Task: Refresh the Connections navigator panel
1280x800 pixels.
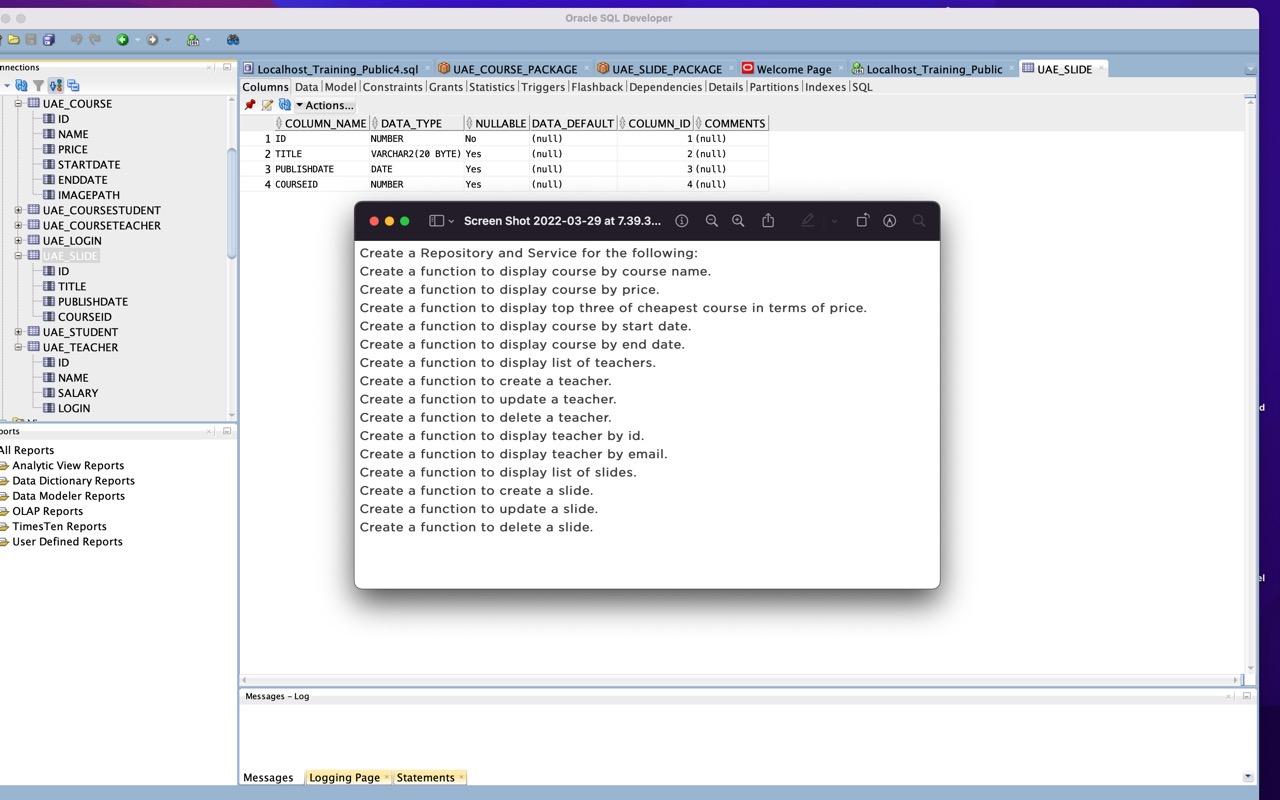Action: pos(22,85)
